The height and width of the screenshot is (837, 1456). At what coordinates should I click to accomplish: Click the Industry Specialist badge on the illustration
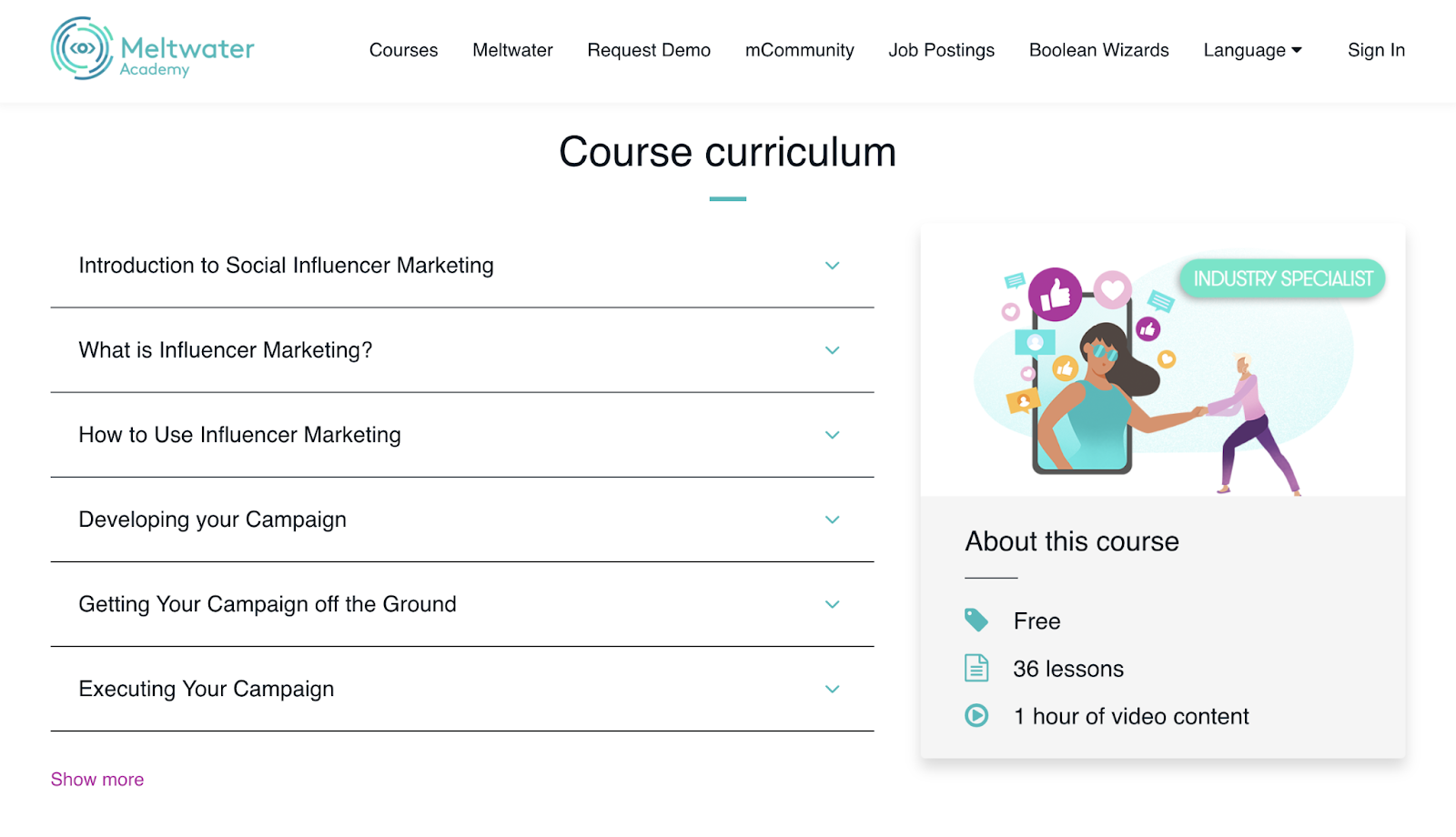(x=1283, y=278)
